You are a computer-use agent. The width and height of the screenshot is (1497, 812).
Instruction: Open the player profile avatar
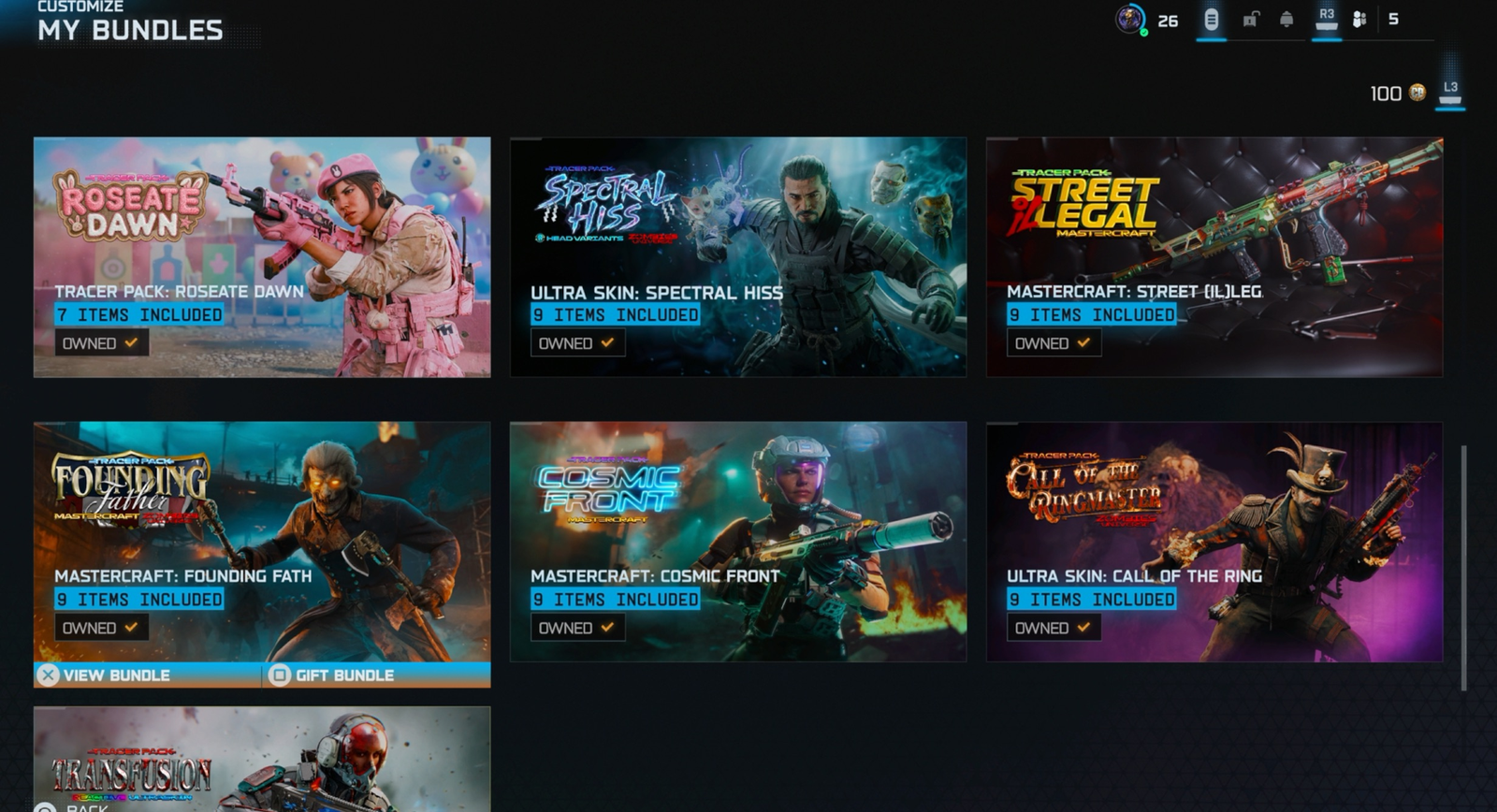point(1130,20)
